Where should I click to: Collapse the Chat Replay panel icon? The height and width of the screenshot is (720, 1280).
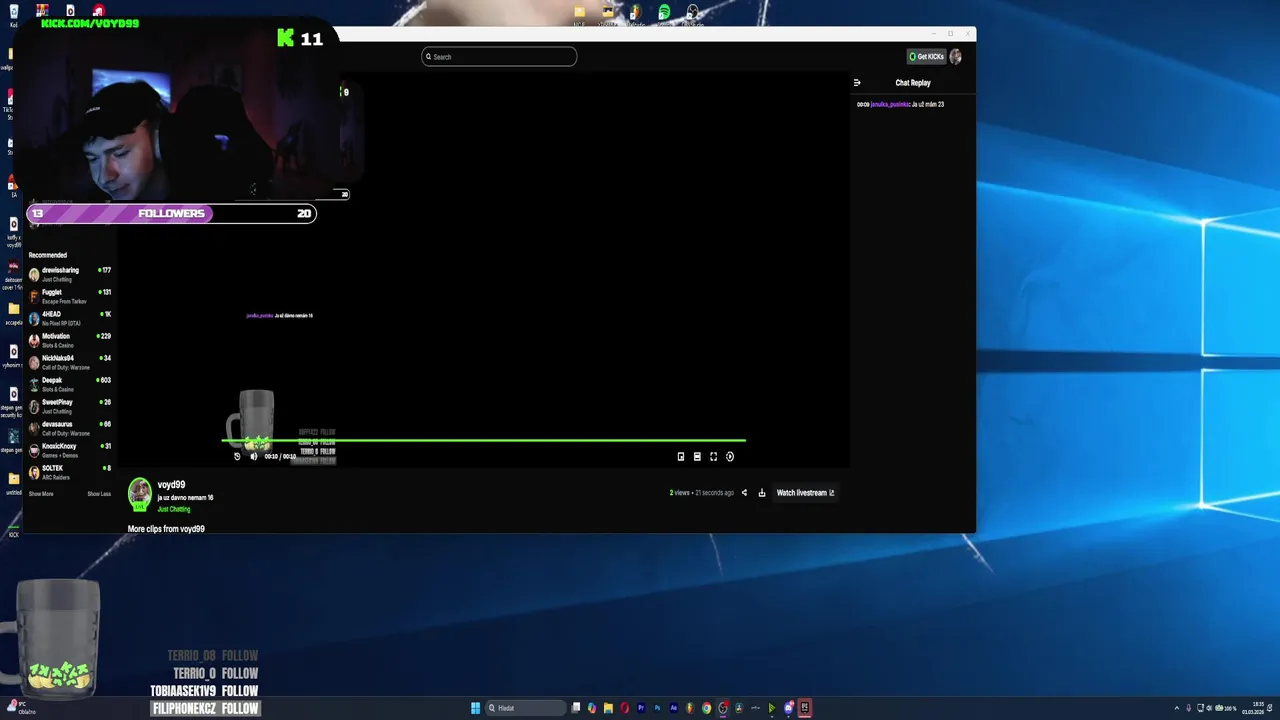click(x=857, y=83)
